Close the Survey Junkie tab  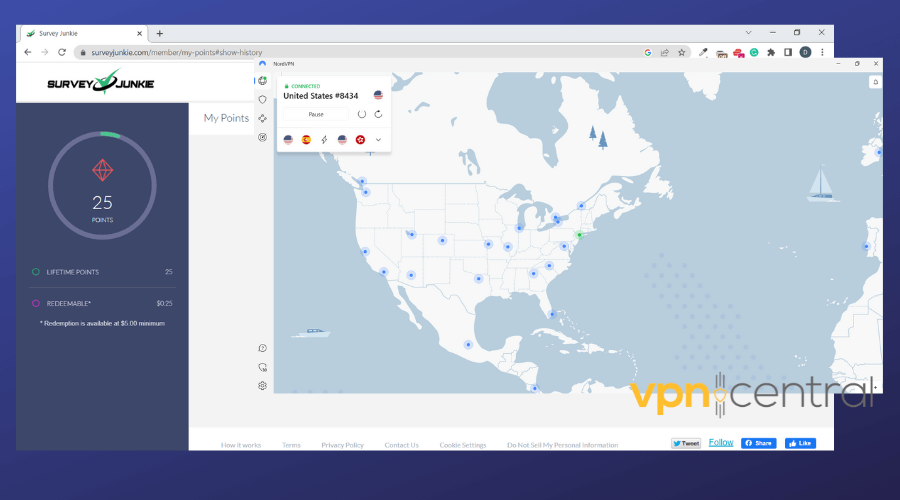[x=139, y=33]
